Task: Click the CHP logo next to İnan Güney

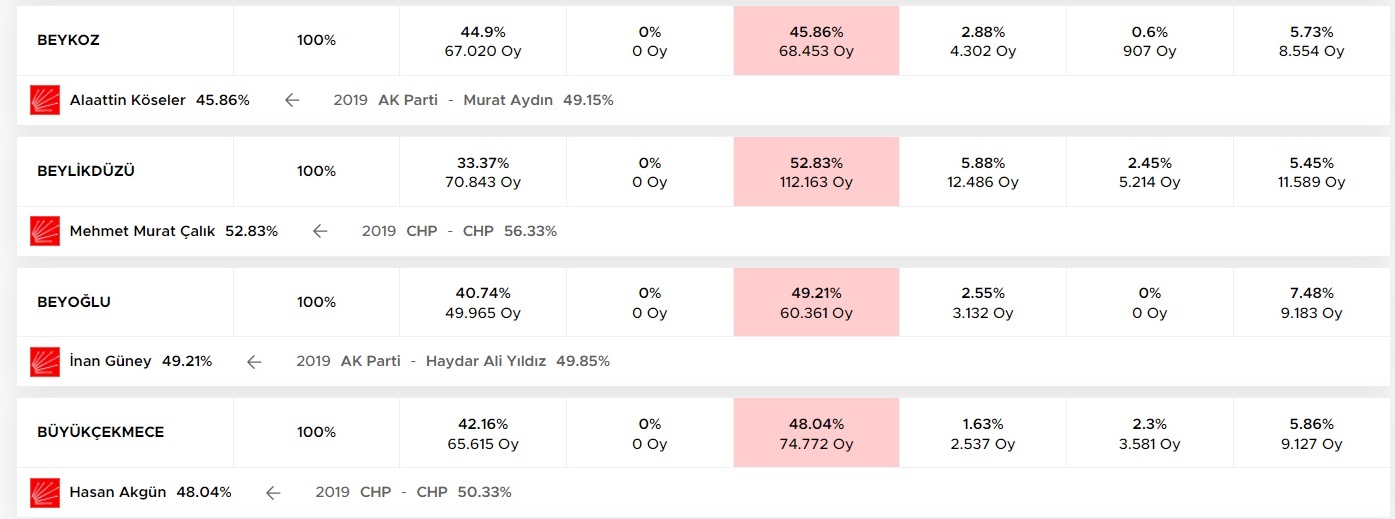Action: 45,361
